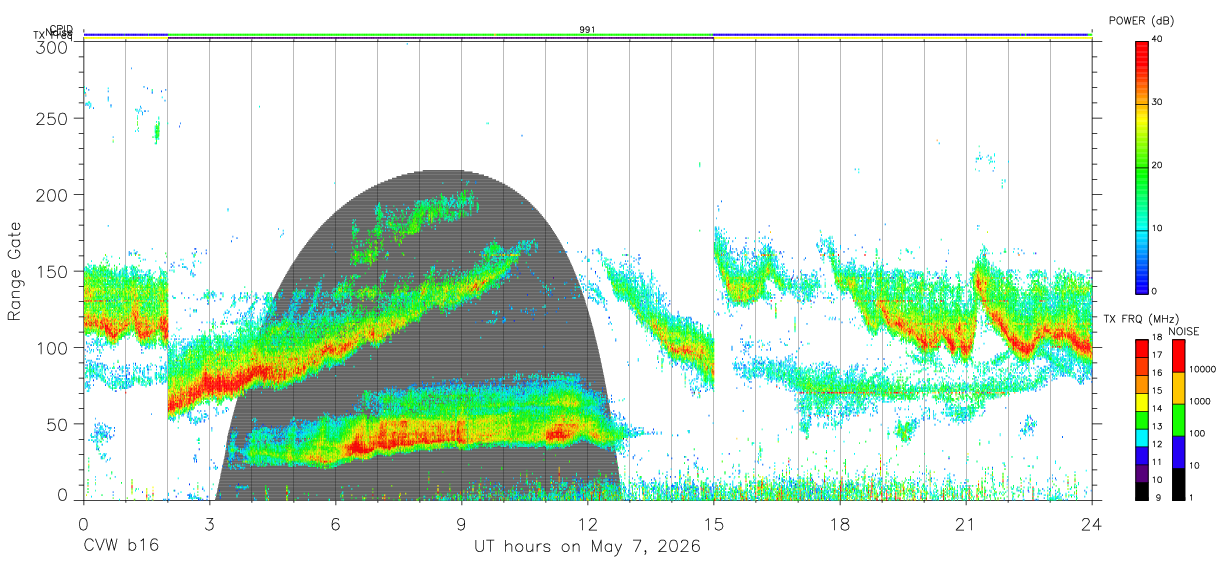Click the 16 label on TX FRQ scale

[x=1157, y=373]
